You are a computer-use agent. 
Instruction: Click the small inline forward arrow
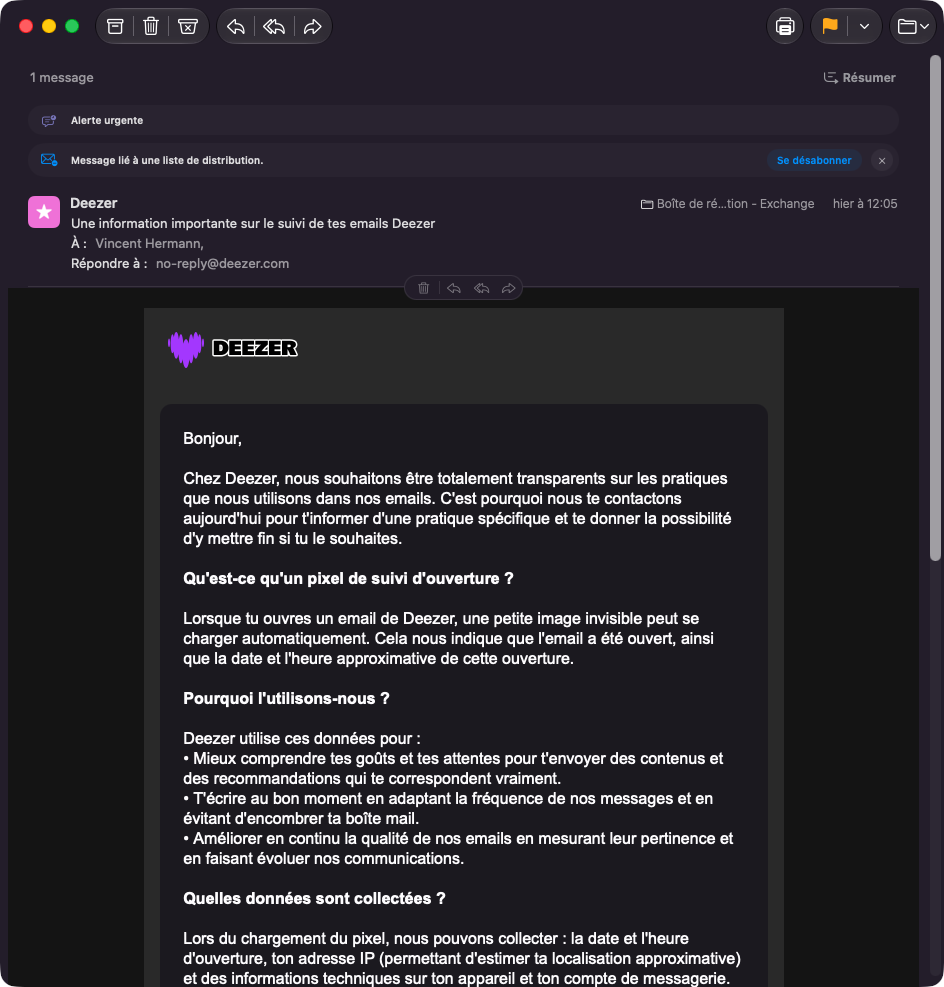509,288
